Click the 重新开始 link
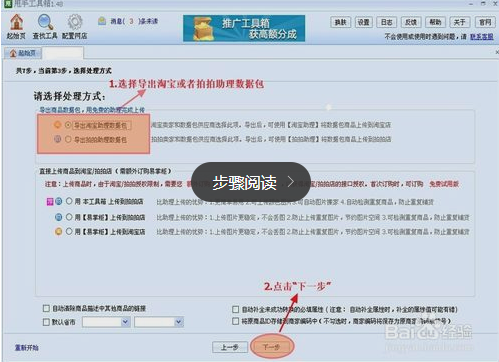The width and height of the screenshot is (499, 362). point(27,348)
